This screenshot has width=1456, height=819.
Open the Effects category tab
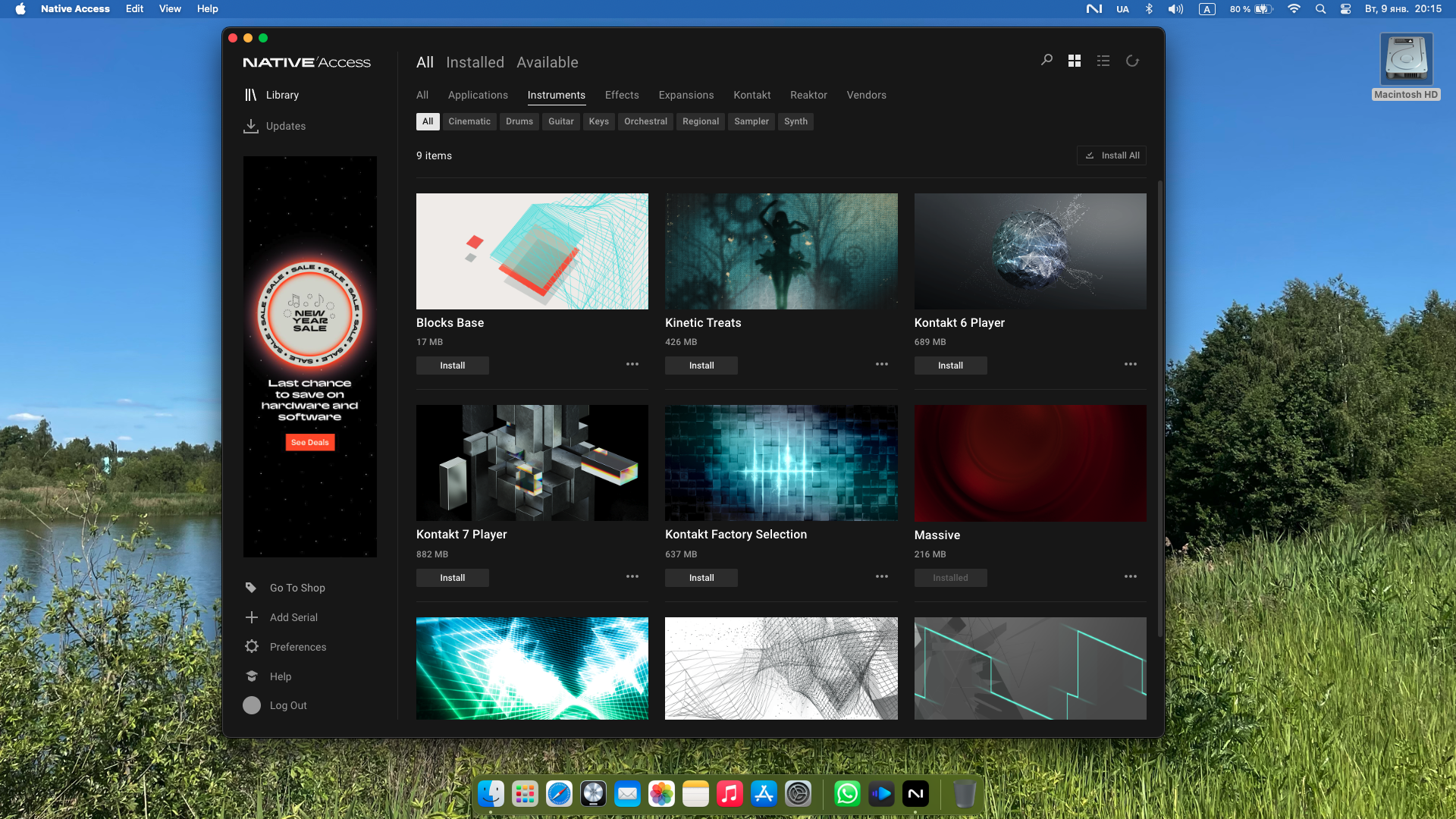pyautogui.click(x=622, y=95)
